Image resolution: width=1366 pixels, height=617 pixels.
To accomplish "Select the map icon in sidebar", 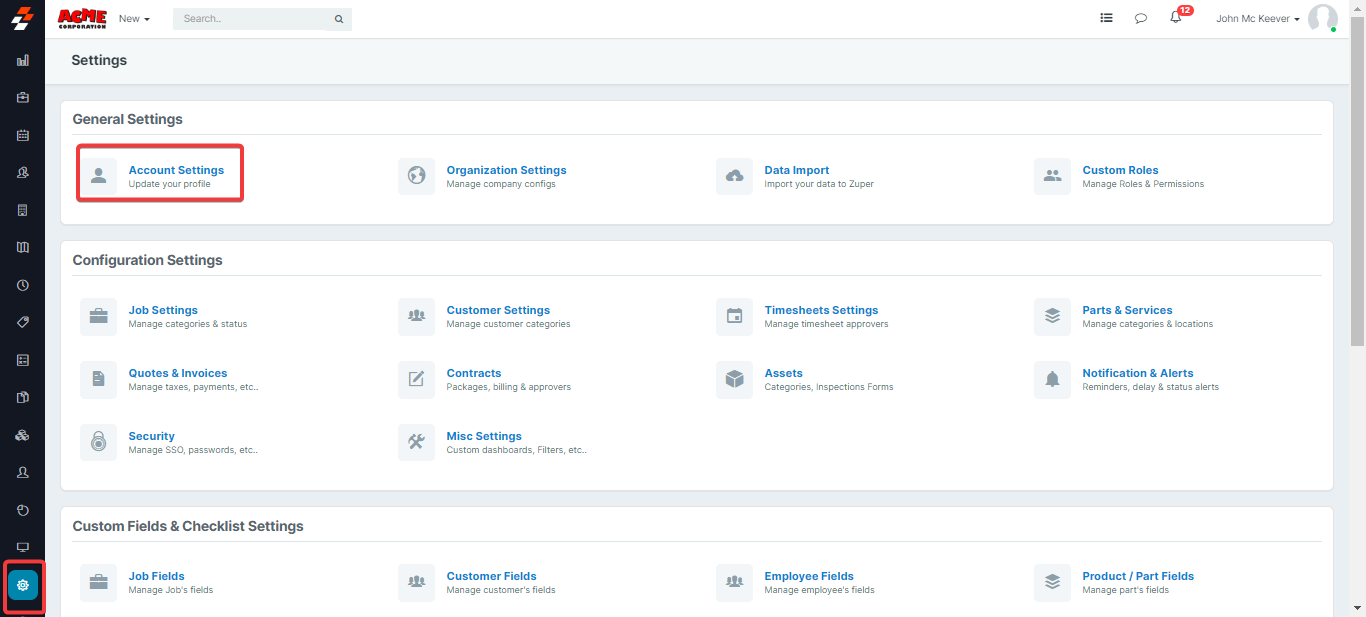I will point(23,247).
